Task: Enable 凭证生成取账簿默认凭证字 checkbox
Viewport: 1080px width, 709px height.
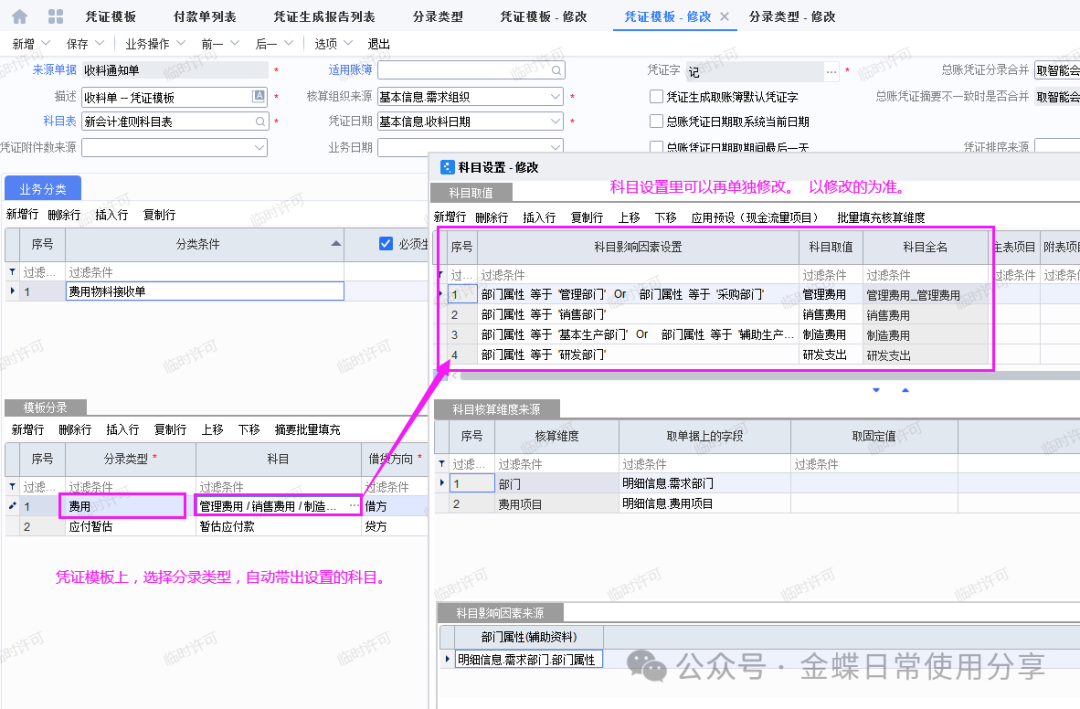Action: pos(656,97)
